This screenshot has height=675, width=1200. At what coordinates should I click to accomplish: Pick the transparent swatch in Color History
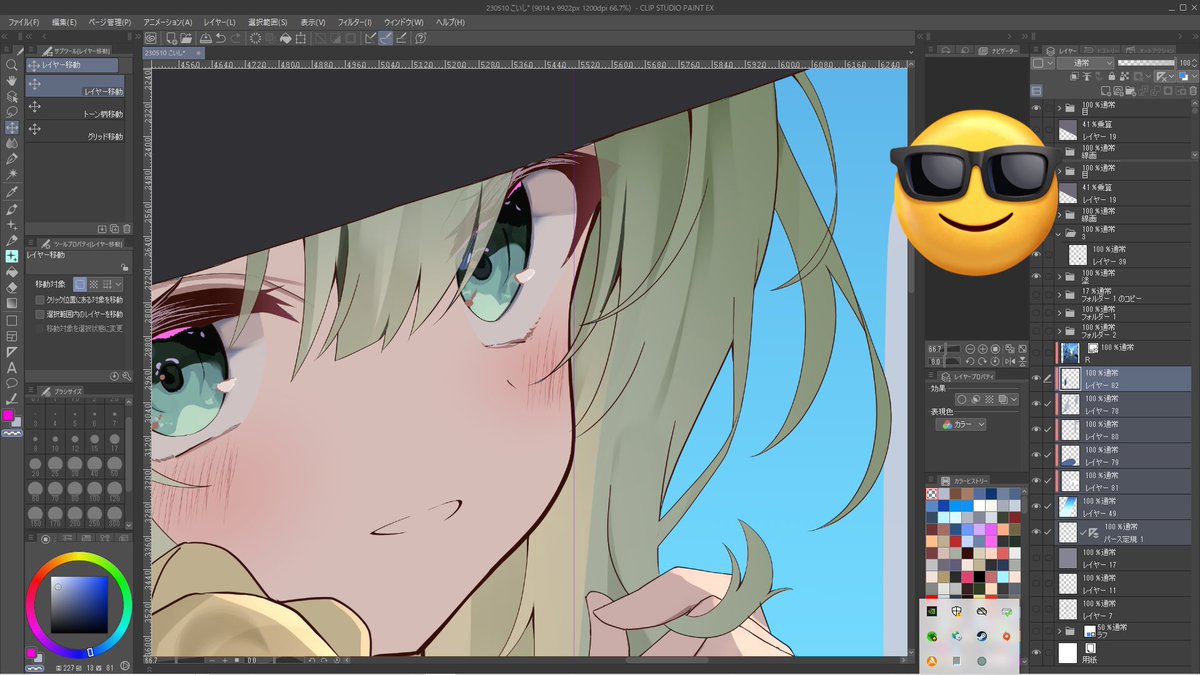coord(932,493)
